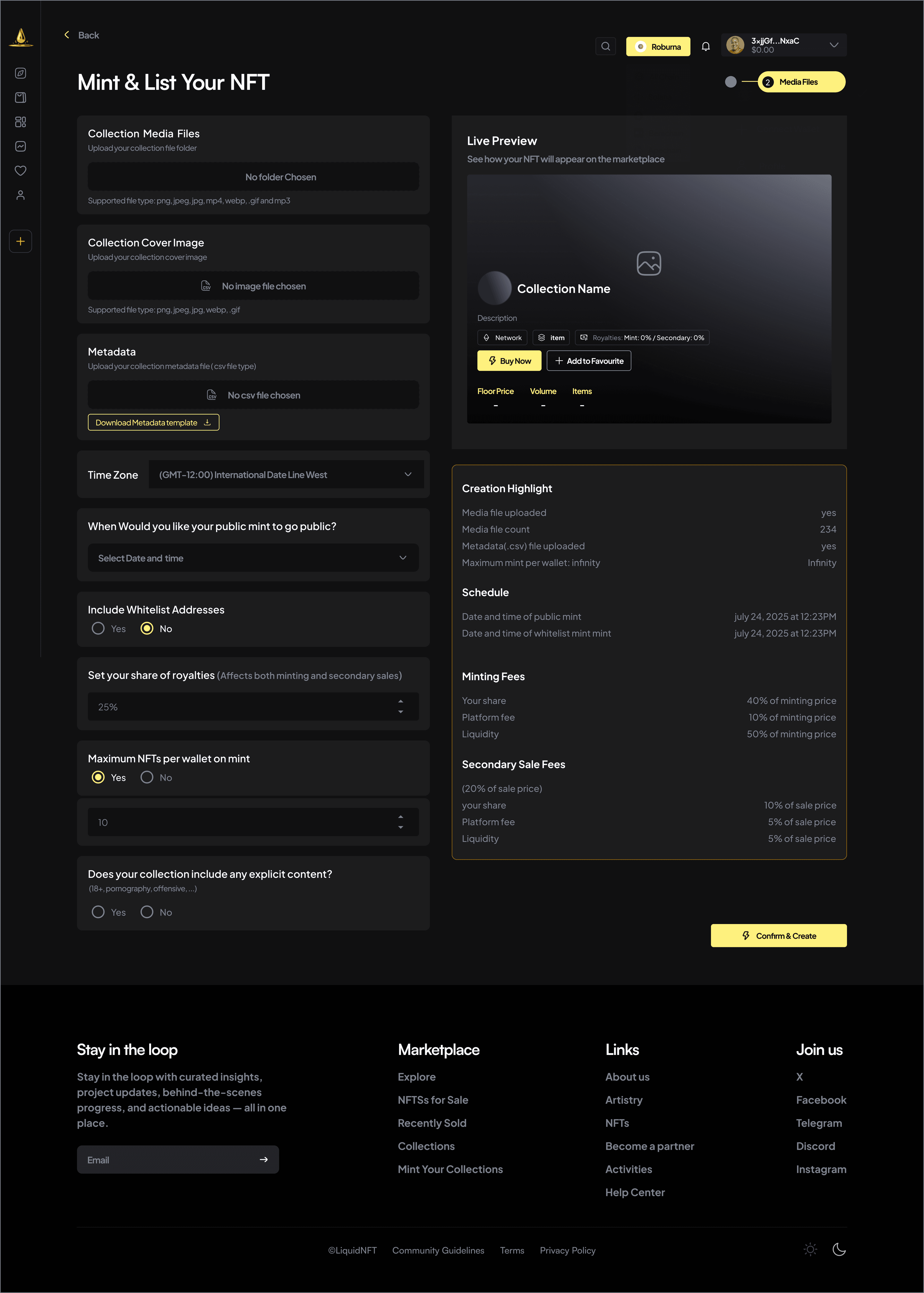Open the Terms link in footer

[x=512, y=1250]
